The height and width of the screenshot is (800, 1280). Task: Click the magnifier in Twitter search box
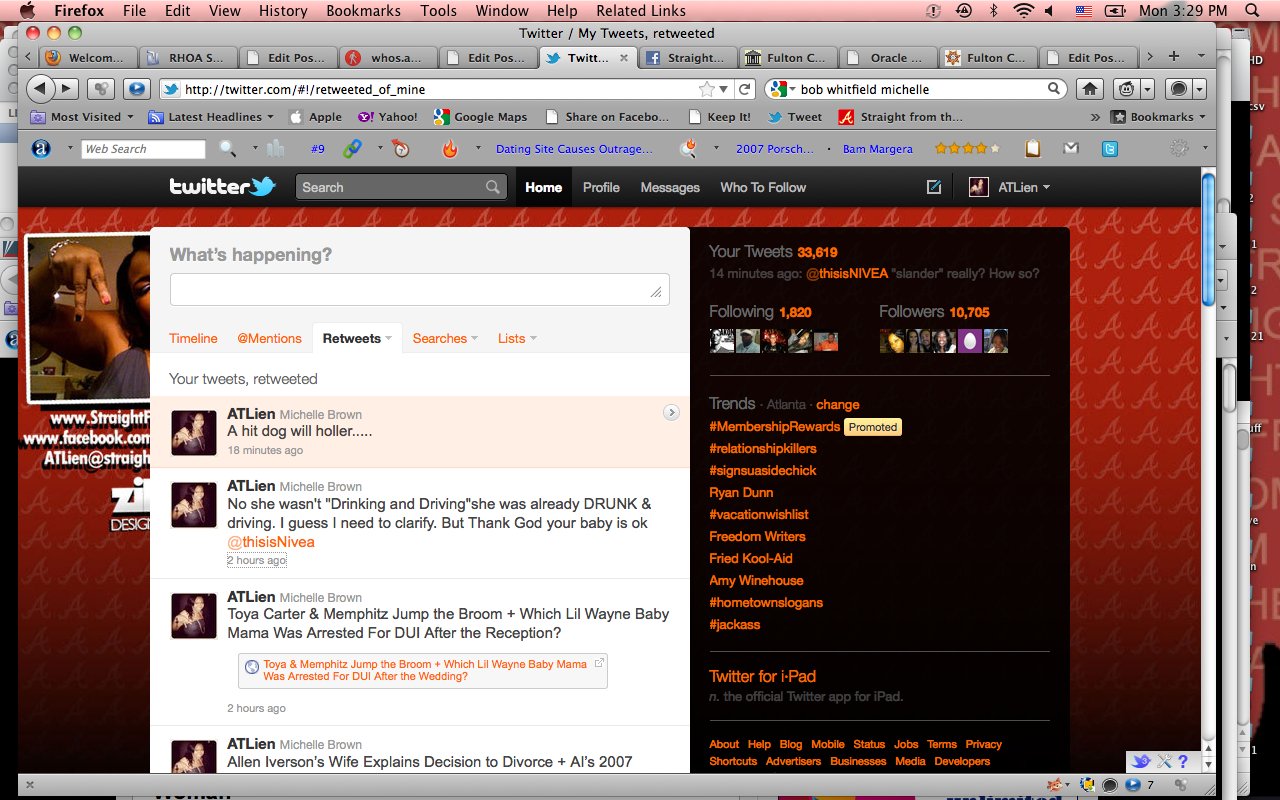492,187
